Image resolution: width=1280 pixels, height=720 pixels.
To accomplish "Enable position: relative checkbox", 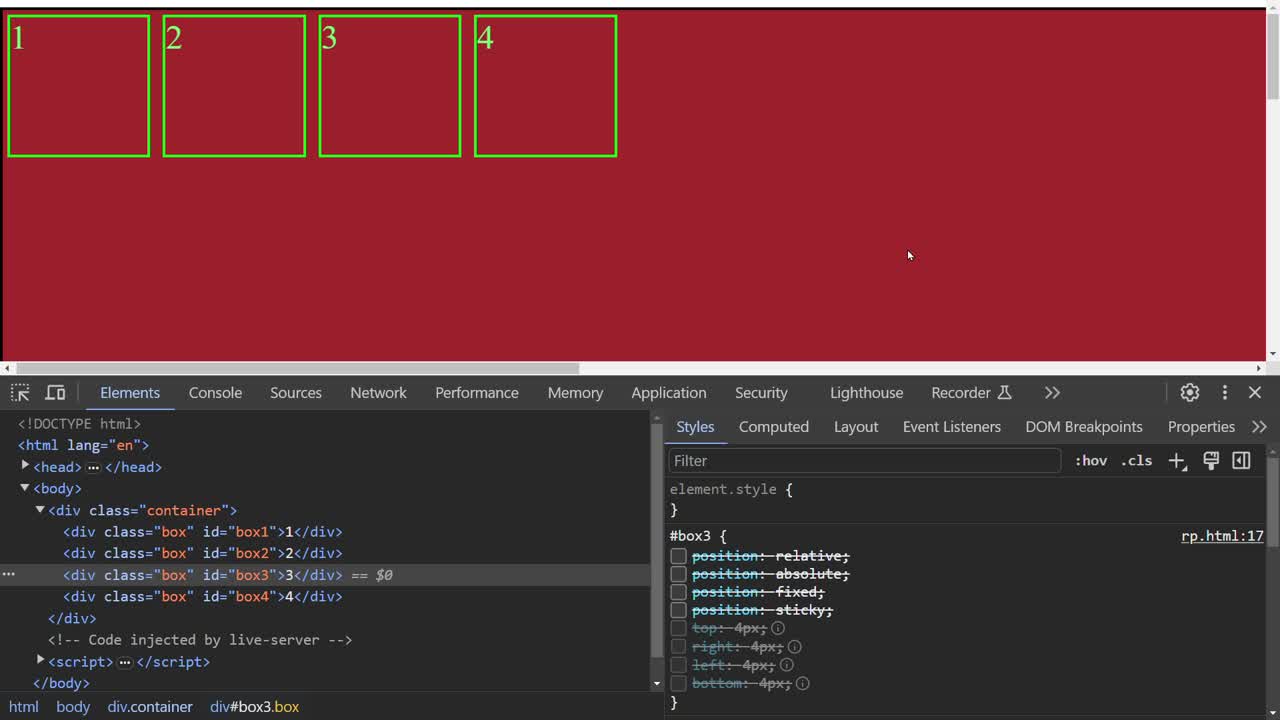I will click(678, 556).
